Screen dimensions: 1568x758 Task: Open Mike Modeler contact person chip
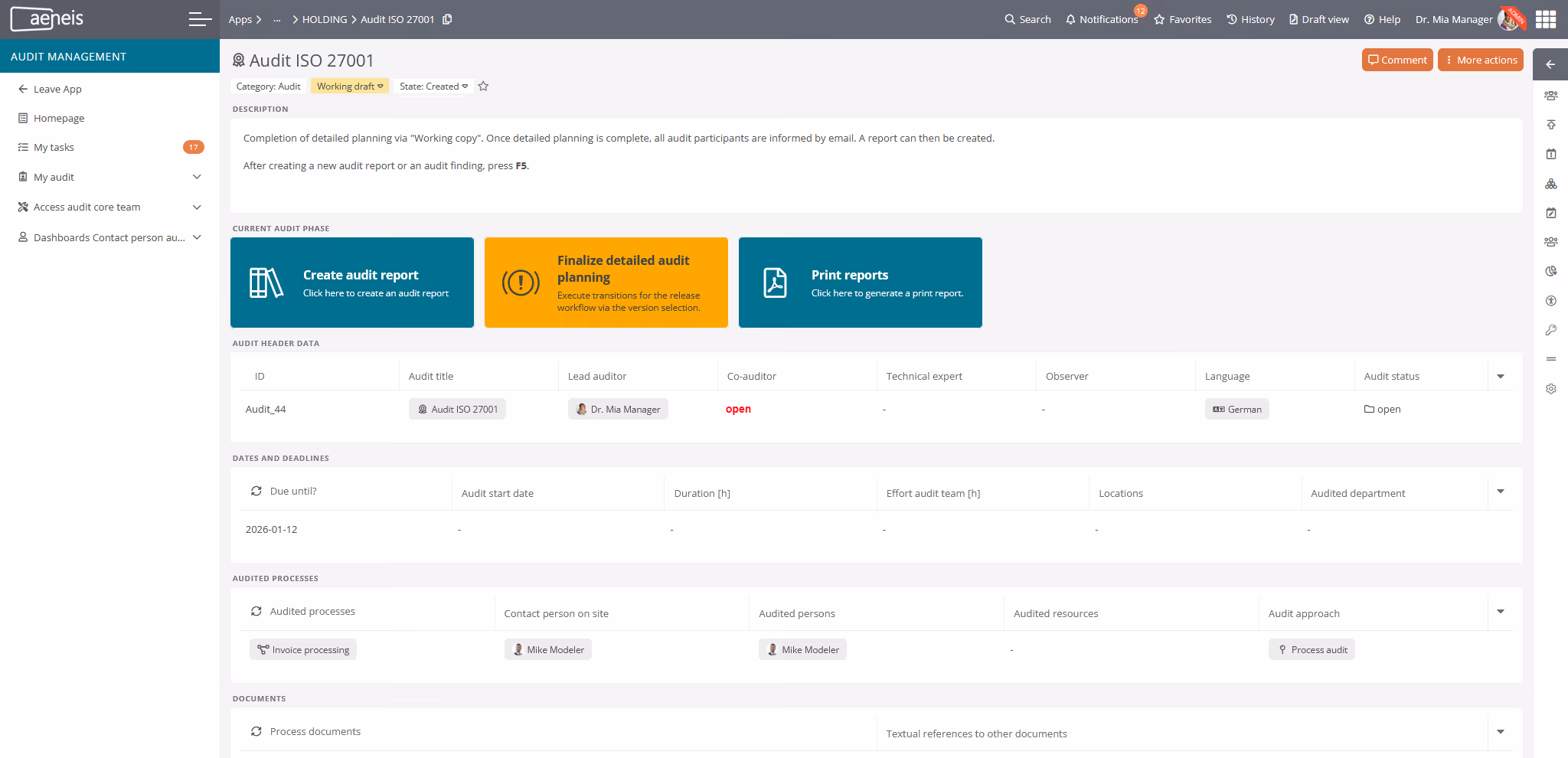(547, 649)
